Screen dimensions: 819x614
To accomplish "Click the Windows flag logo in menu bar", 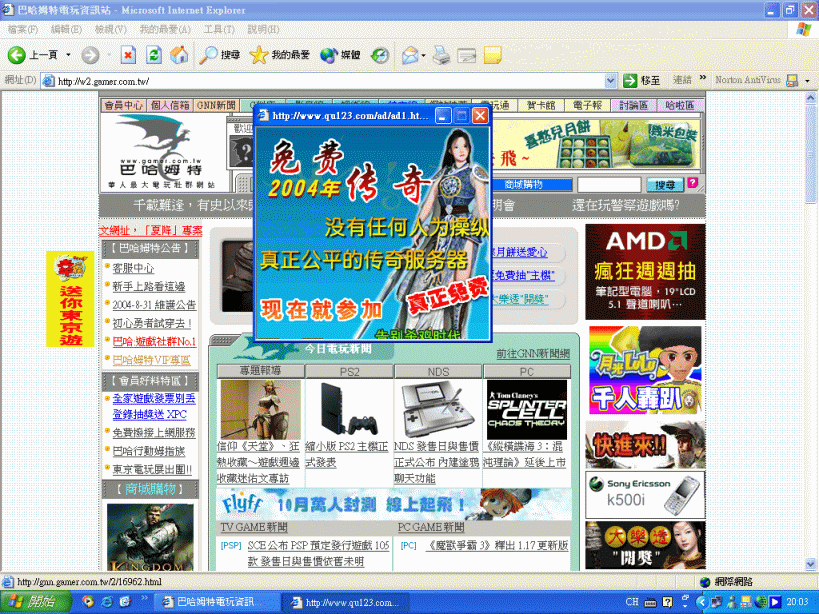I will coord(803,29).
